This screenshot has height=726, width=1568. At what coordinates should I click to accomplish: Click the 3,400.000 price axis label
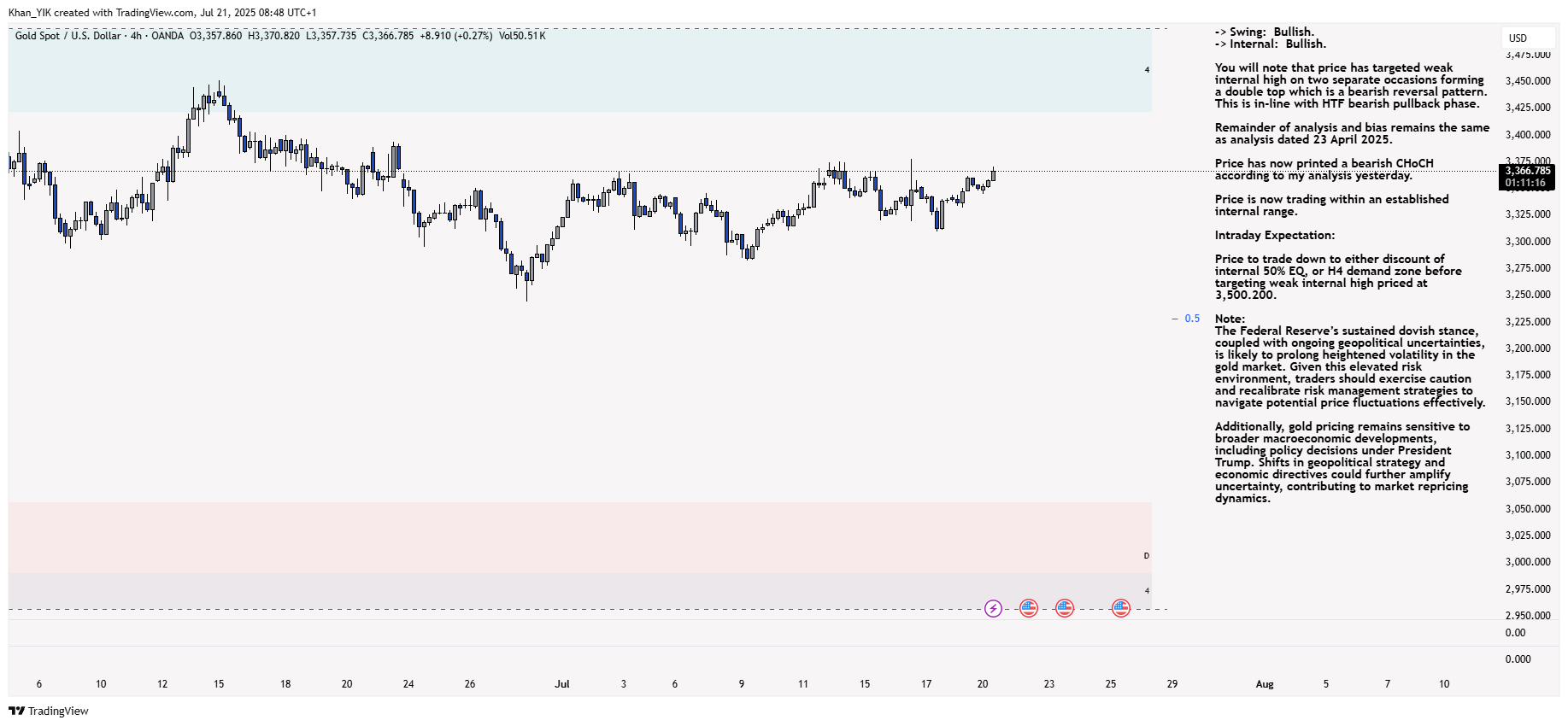[1528, 135]
